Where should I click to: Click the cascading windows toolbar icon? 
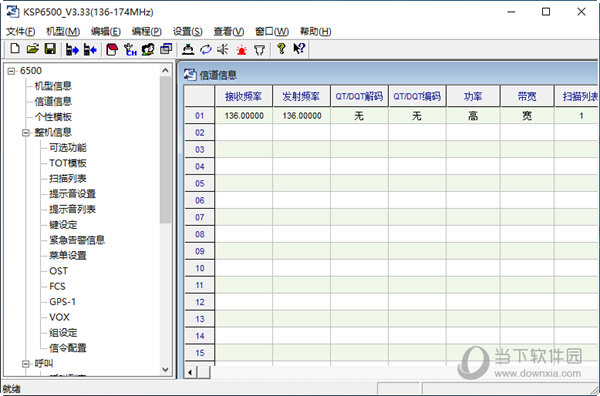tap(166, 49)
